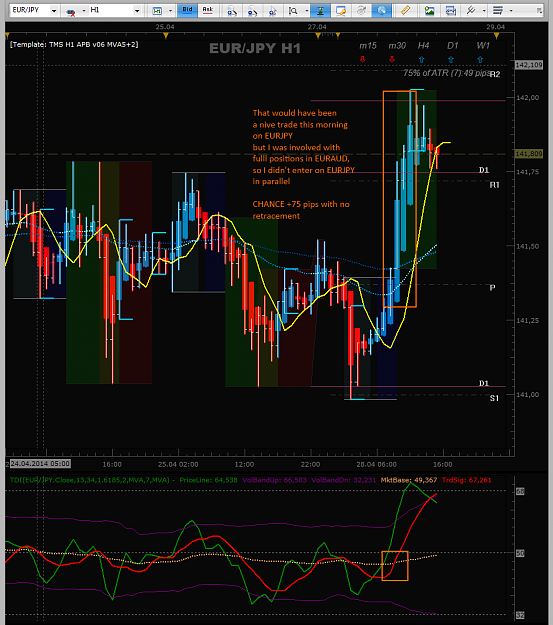Click the EUR/JPY H1 chart title

pyautogui.click(x=255, y=48)
